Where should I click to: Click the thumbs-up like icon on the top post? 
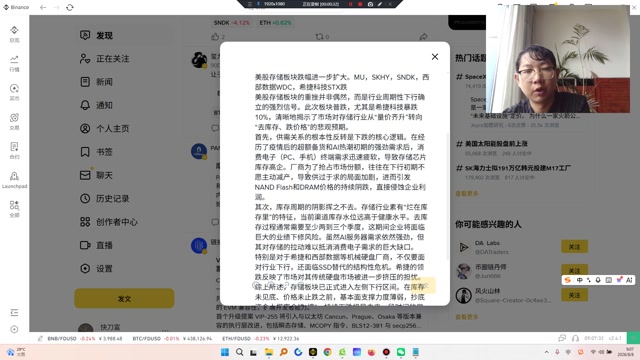tap(215, 37)
